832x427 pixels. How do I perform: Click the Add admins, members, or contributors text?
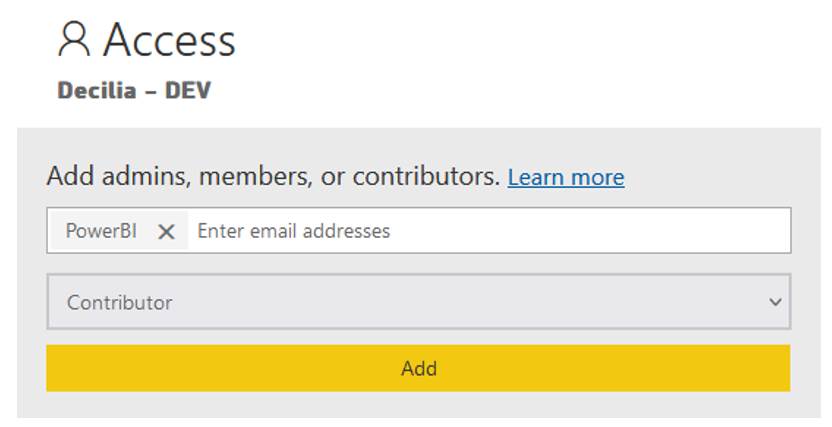pyautogui.click(x=273, y=176)
